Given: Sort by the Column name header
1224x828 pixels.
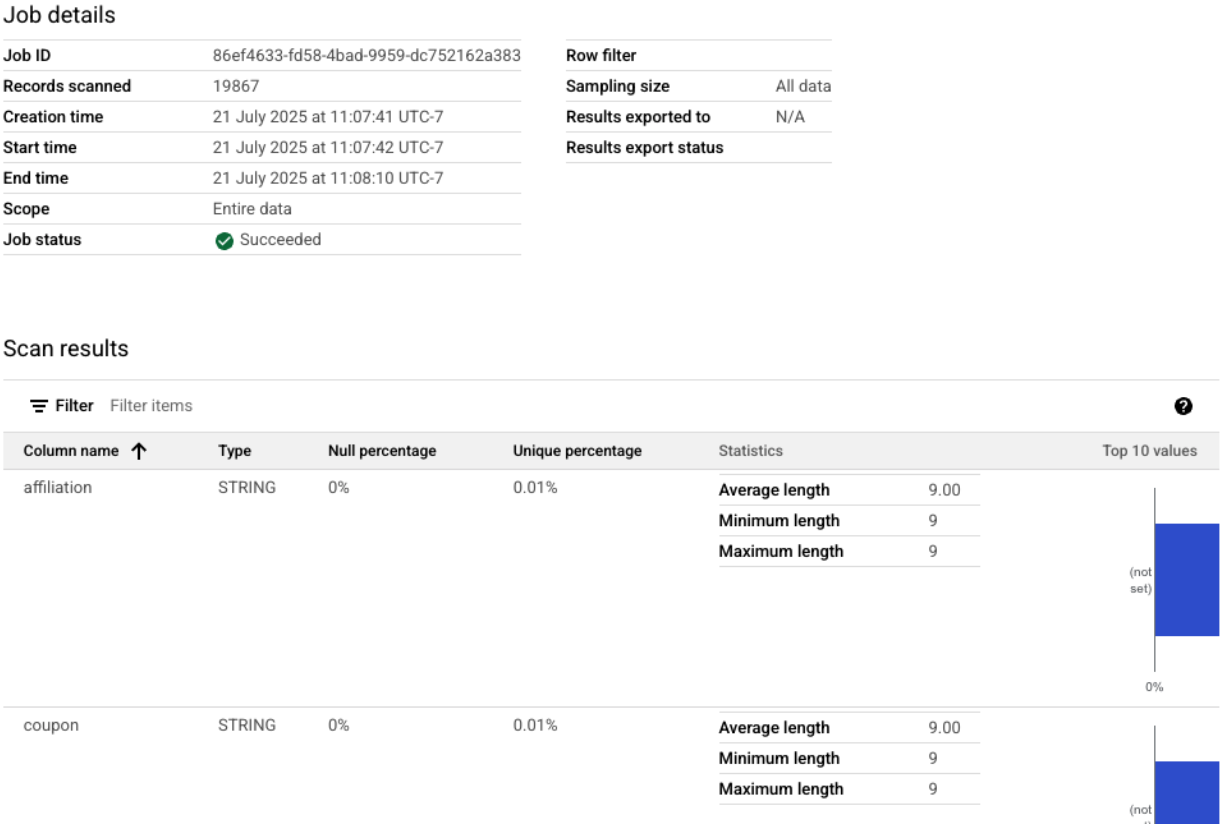Looking at the screenshot, I should point(71,451).
